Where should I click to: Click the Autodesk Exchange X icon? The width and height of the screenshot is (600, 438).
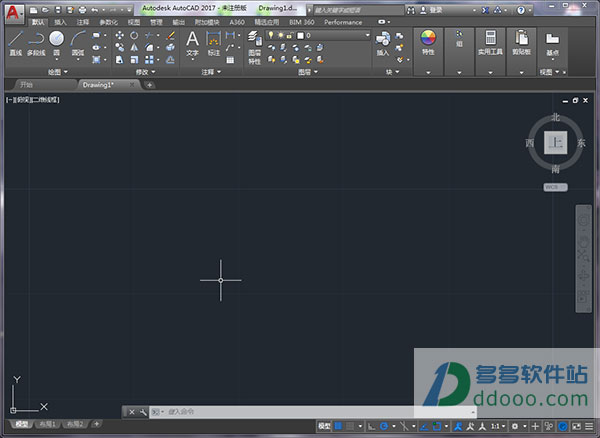point(485,10)
